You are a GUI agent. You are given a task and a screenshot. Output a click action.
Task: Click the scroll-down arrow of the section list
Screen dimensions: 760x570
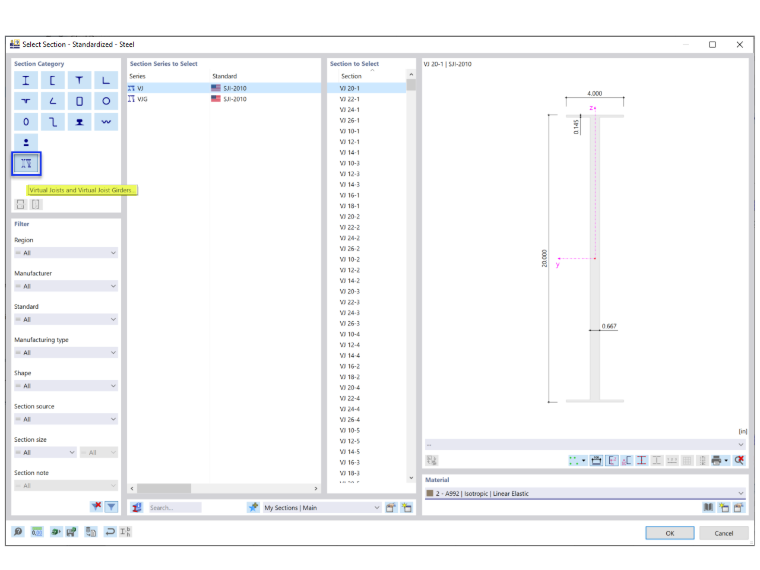(411, 478)
